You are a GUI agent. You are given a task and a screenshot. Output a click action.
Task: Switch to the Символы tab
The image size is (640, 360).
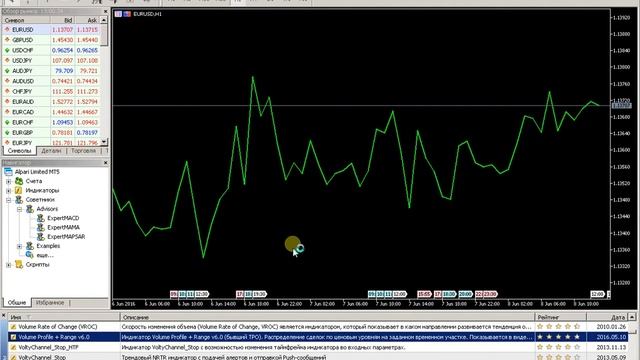point(19,151)
